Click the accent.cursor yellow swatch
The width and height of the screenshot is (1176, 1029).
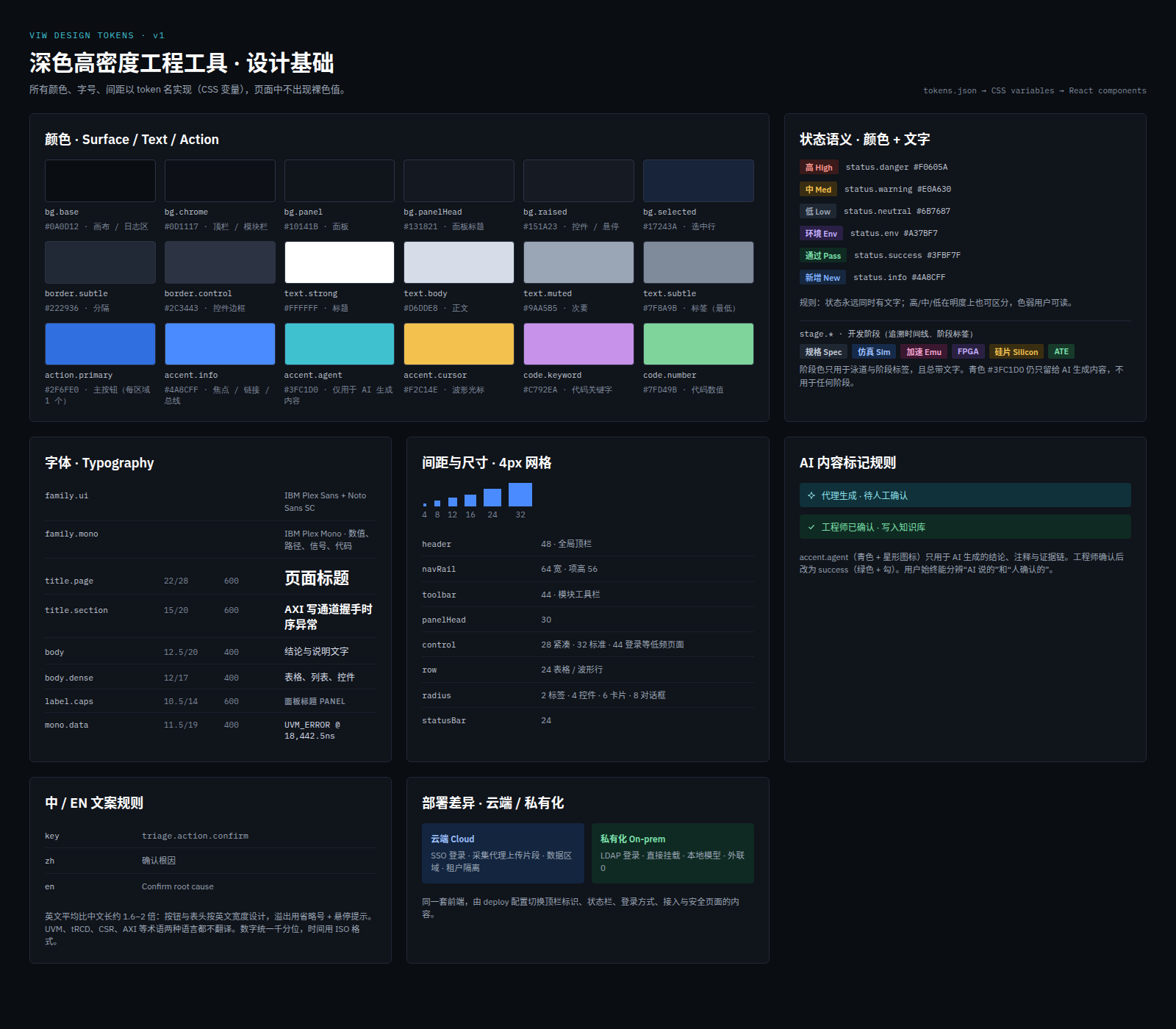tap(459, 344)
